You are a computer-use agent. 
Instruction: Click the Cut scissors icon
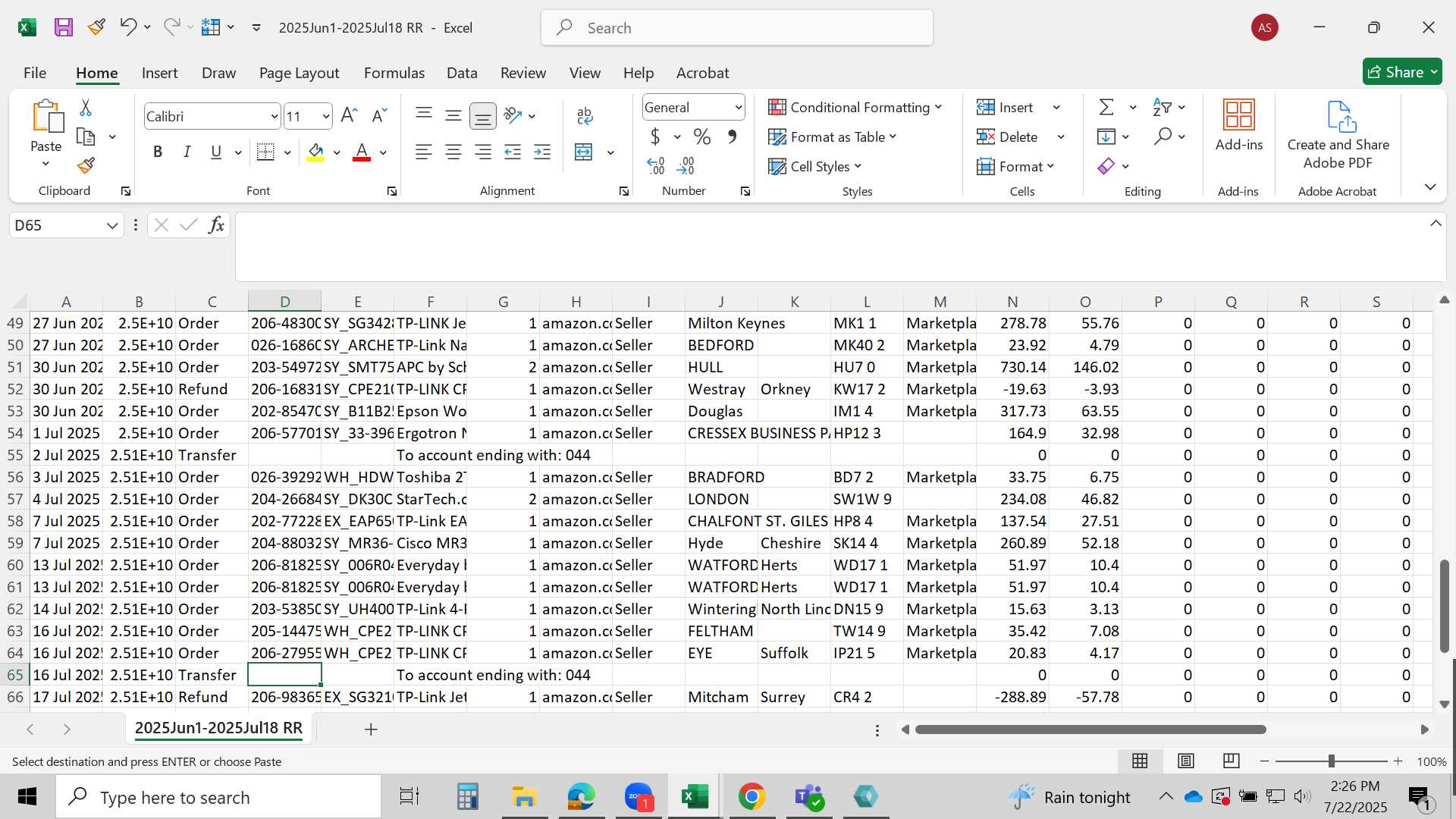[x=86, y=108]
